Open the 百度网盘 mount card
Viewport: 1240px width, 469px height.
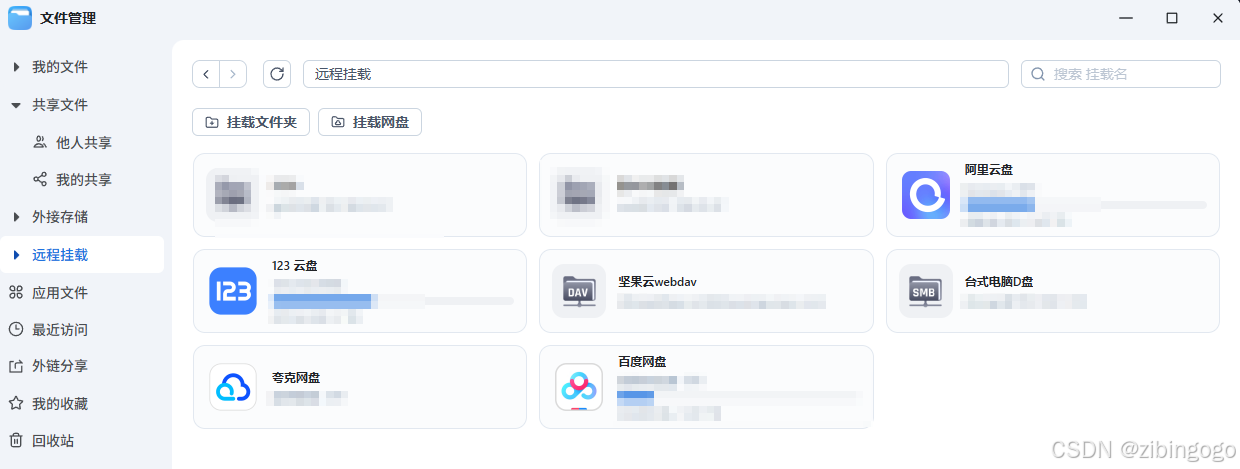pos(706,387)
